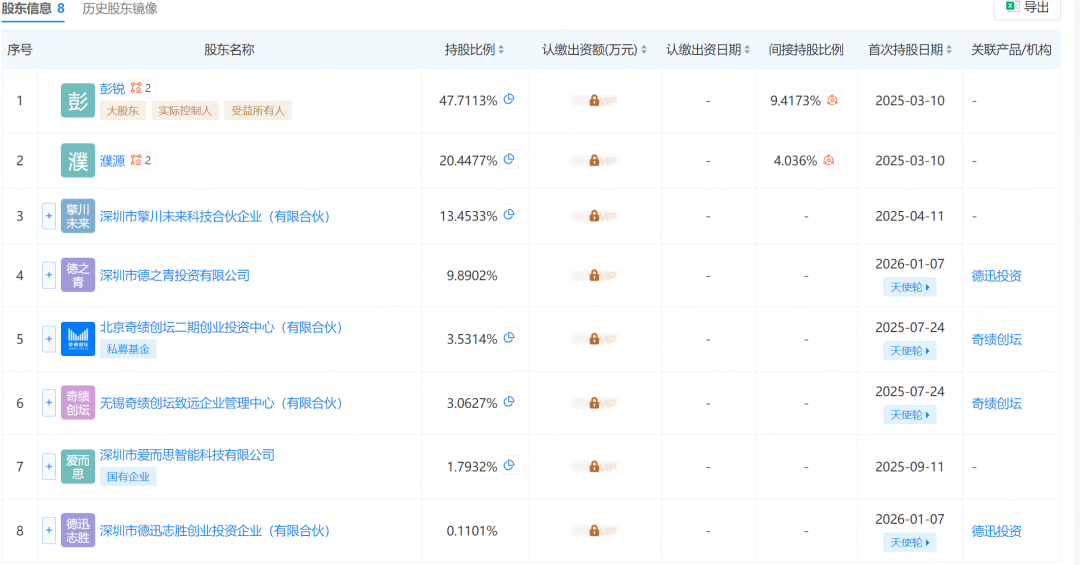Switch to 历史股东镜像 tab
This screenshot has width=1080, height=565.
tap(120, 9)
